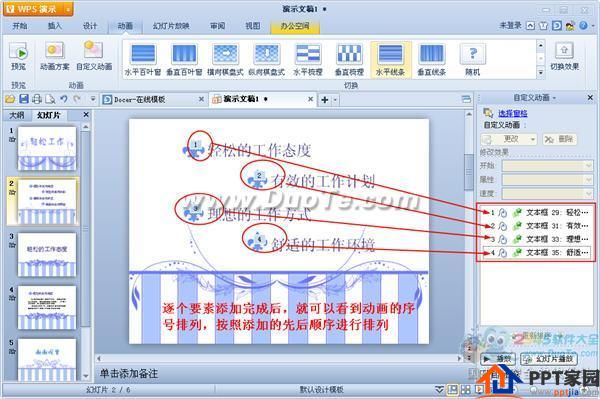Open the 幻灯片放映 ribbon tab
The image size is (600, 399).
(171, 26)
